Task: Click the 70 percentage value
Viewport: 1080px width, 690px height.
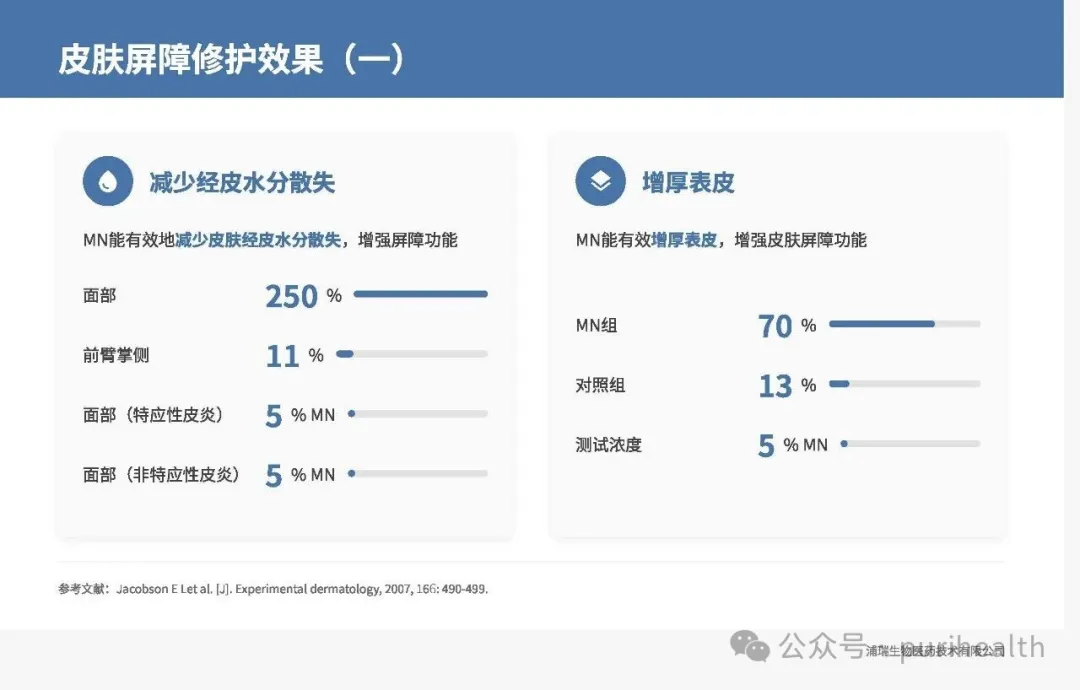Action: coord(775,326)
